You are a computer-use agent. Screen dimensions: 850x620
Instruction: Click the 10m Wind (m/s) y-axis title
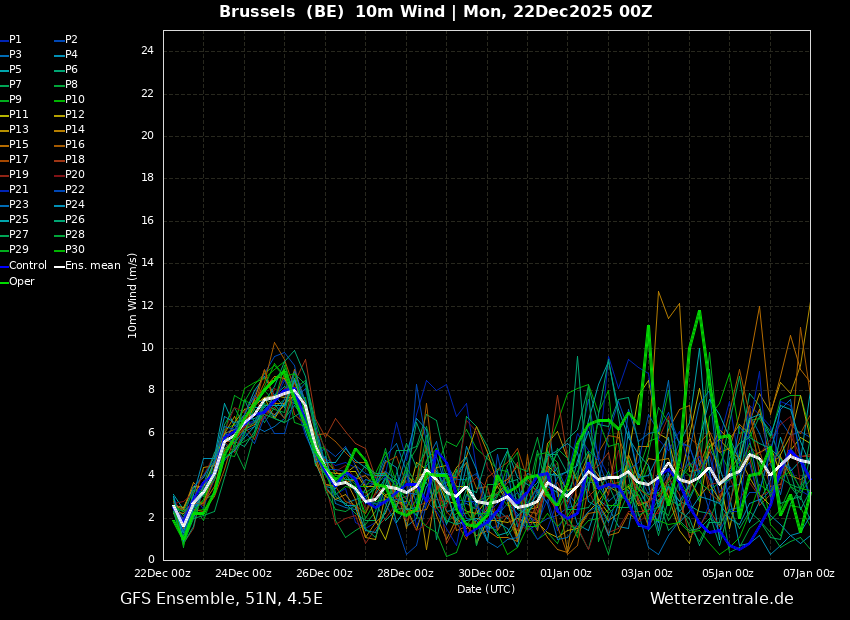pyautogui.click(x=133, y=295)
